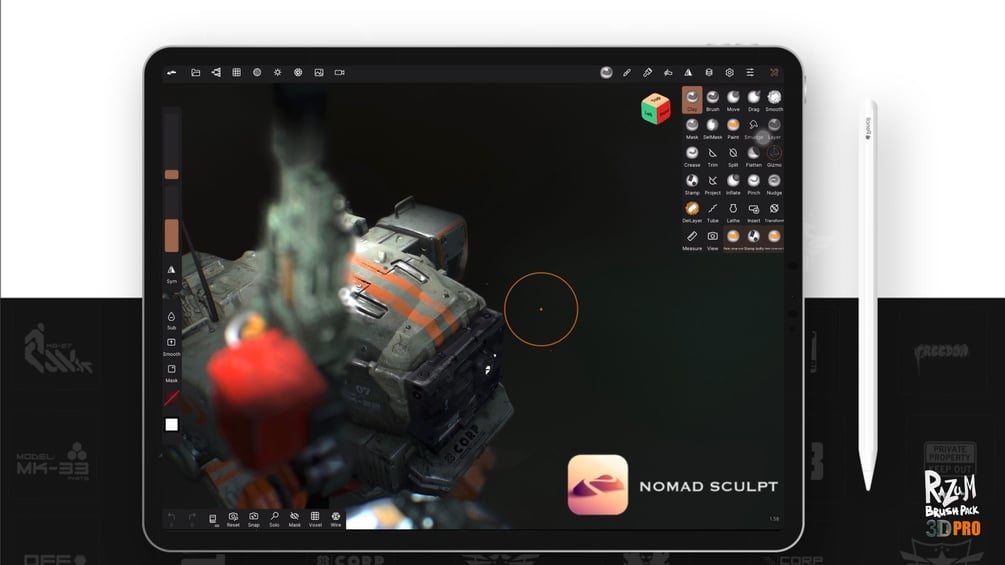Viewport: 1005px width, 565px height.
Task: Select the Flatten tool
Action: tap(753, 156)
